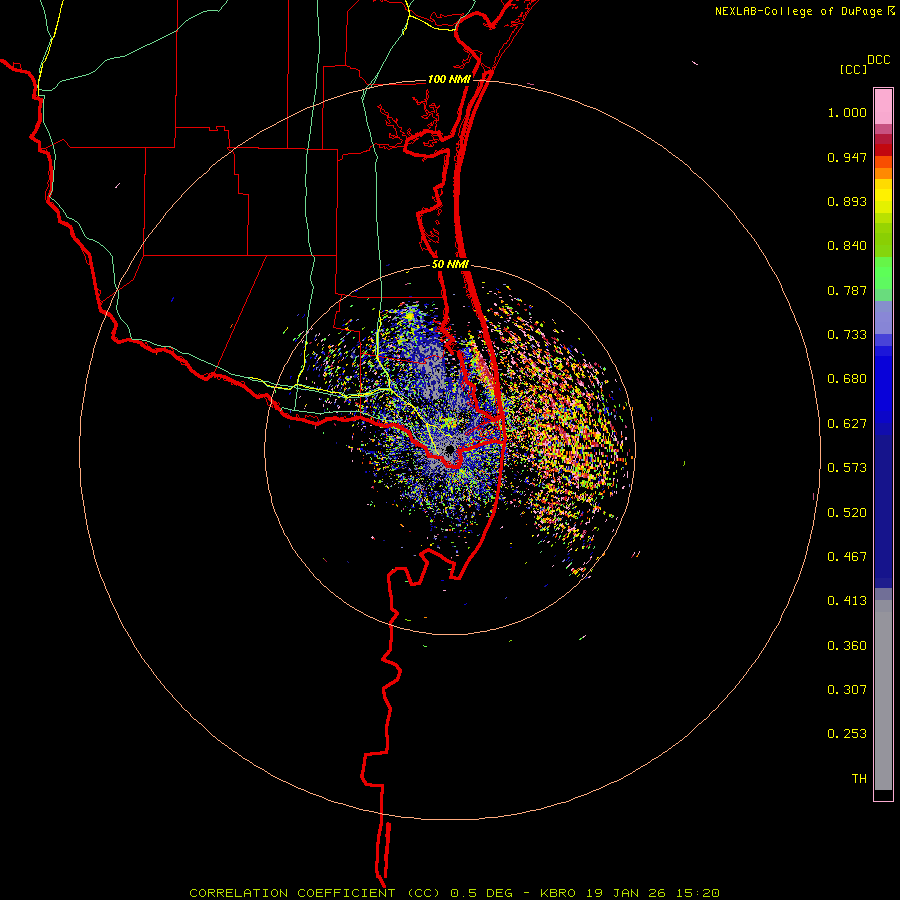The width and height of the screenshot is (900, 900).
Task: Click the pink swatch at top of scale
Action: [883, 107]
